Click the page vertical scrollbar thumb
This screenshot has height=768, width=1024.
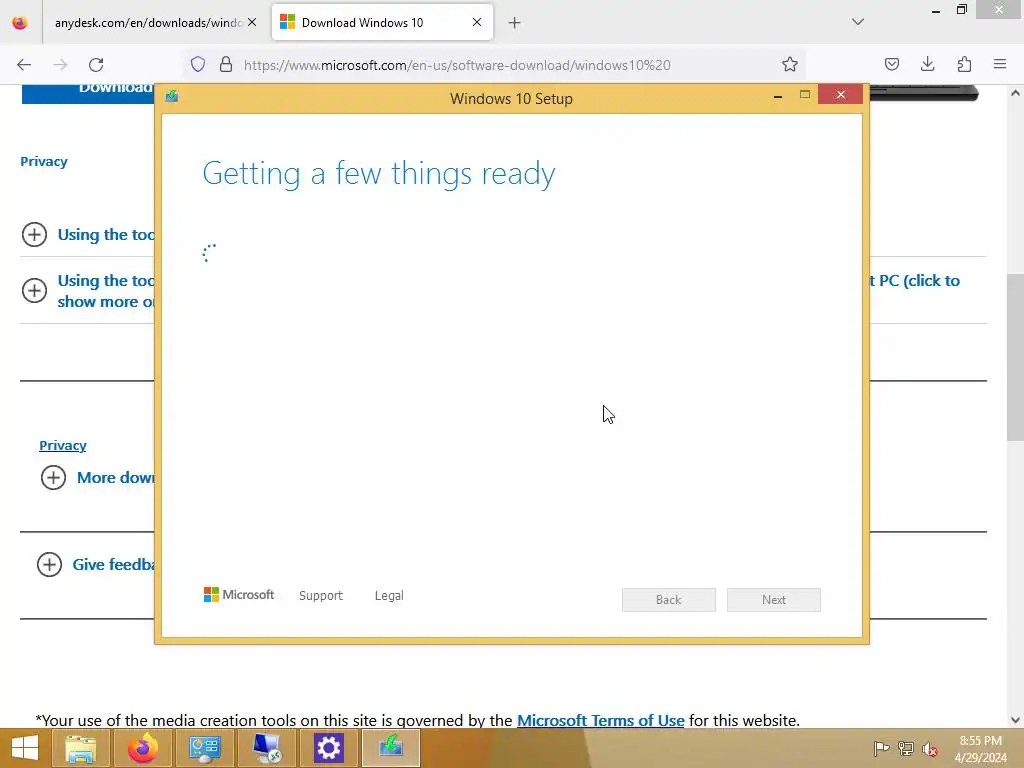1015,357
